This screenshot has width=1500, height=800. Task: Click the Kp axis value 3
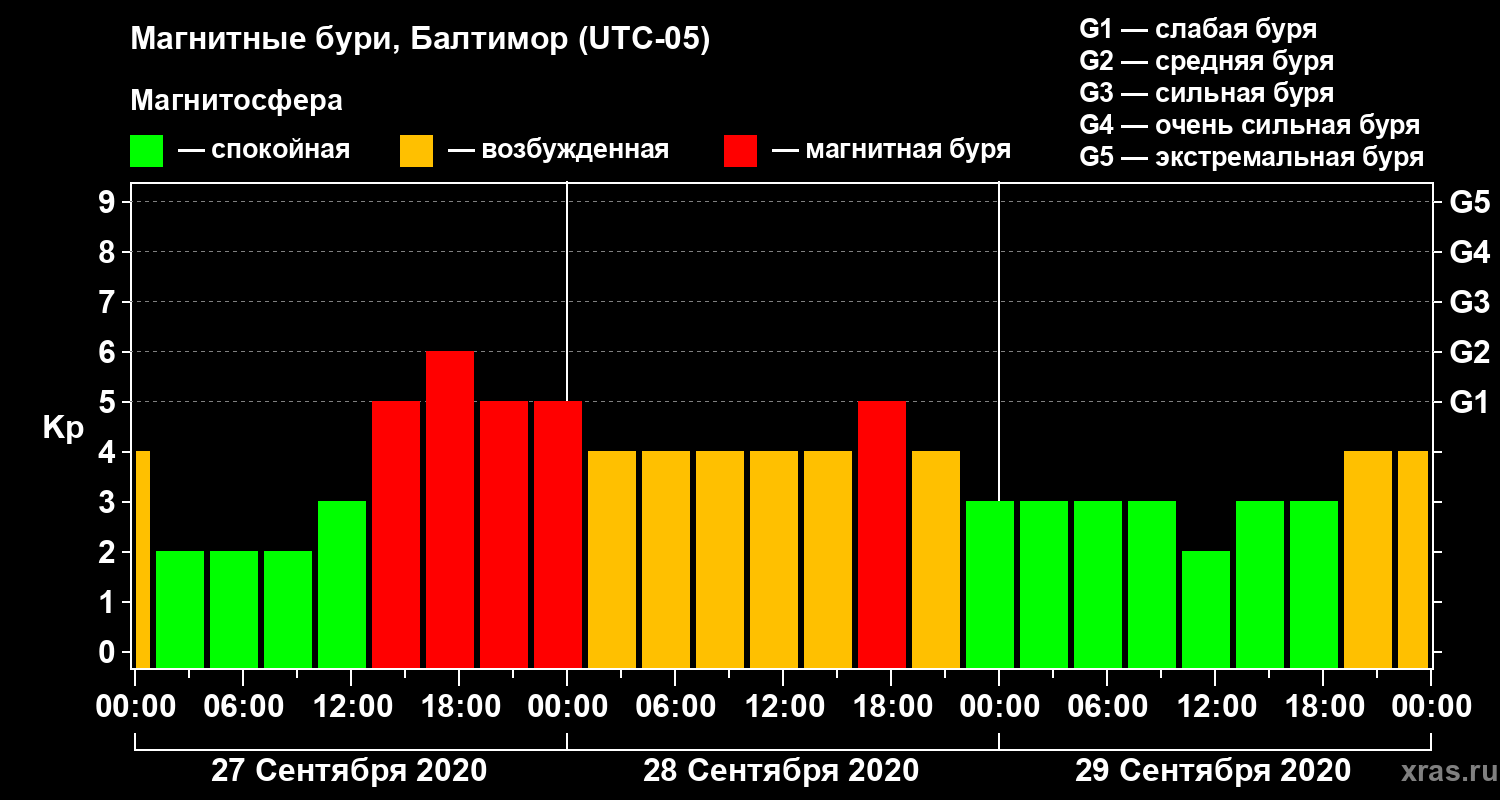point(109,502)
